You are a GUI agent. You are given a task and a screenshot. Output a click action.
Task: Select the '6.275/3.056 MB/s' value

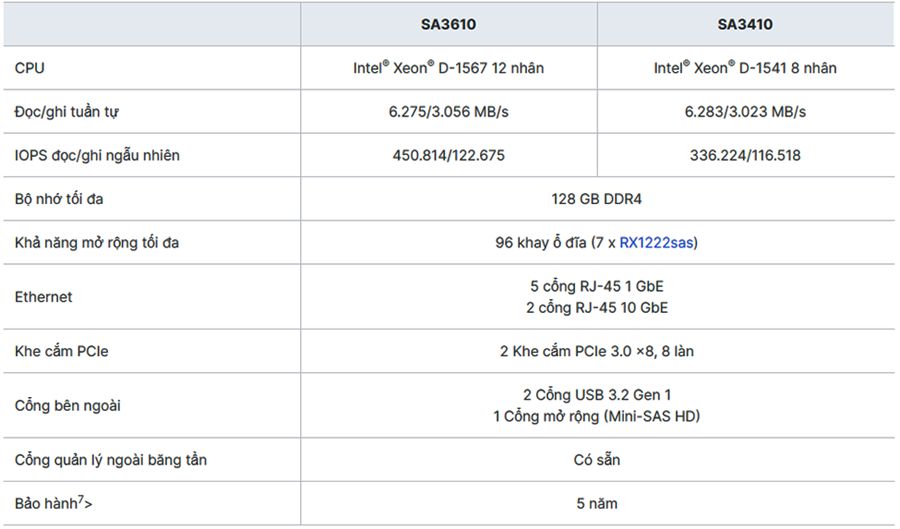(x=448, y=111)
